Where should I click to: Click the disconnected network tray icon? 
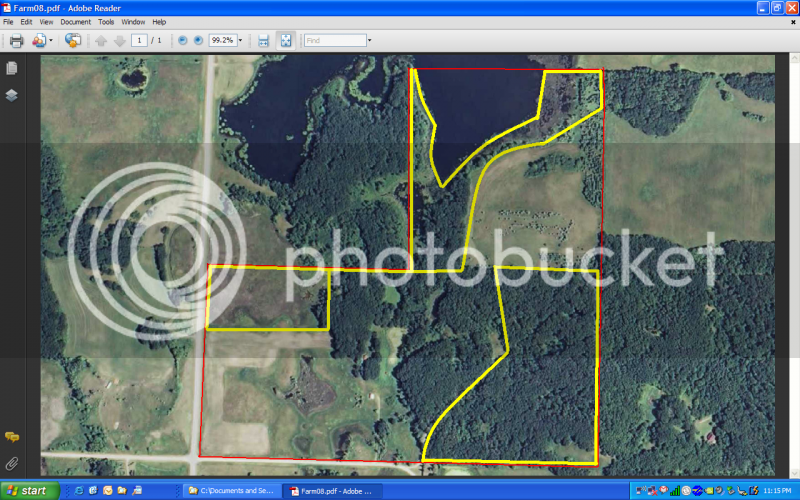[x=653, y=491]
